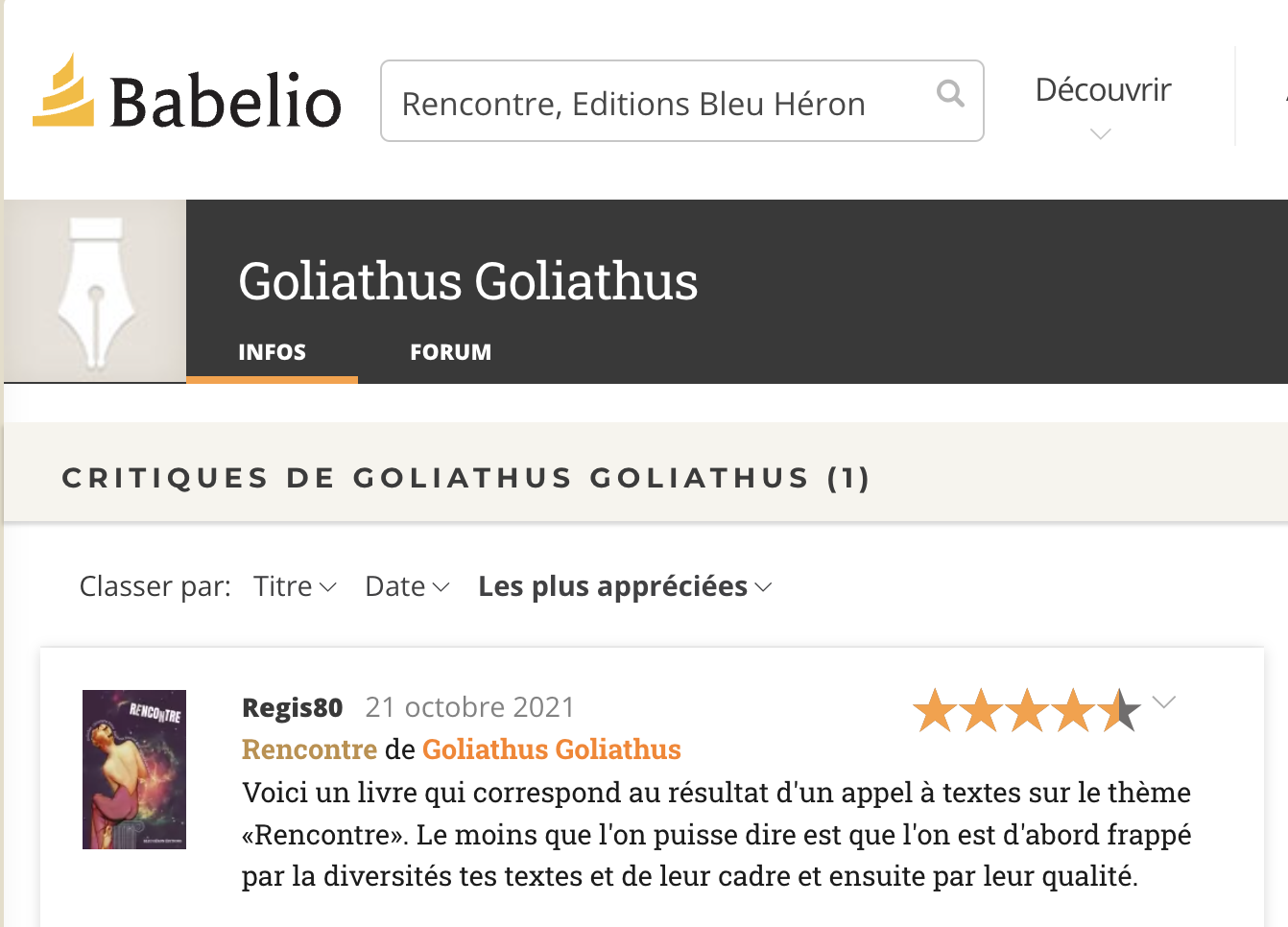Switch to the FORUM tab
The image size is (1288, 927).
point(450,351)
